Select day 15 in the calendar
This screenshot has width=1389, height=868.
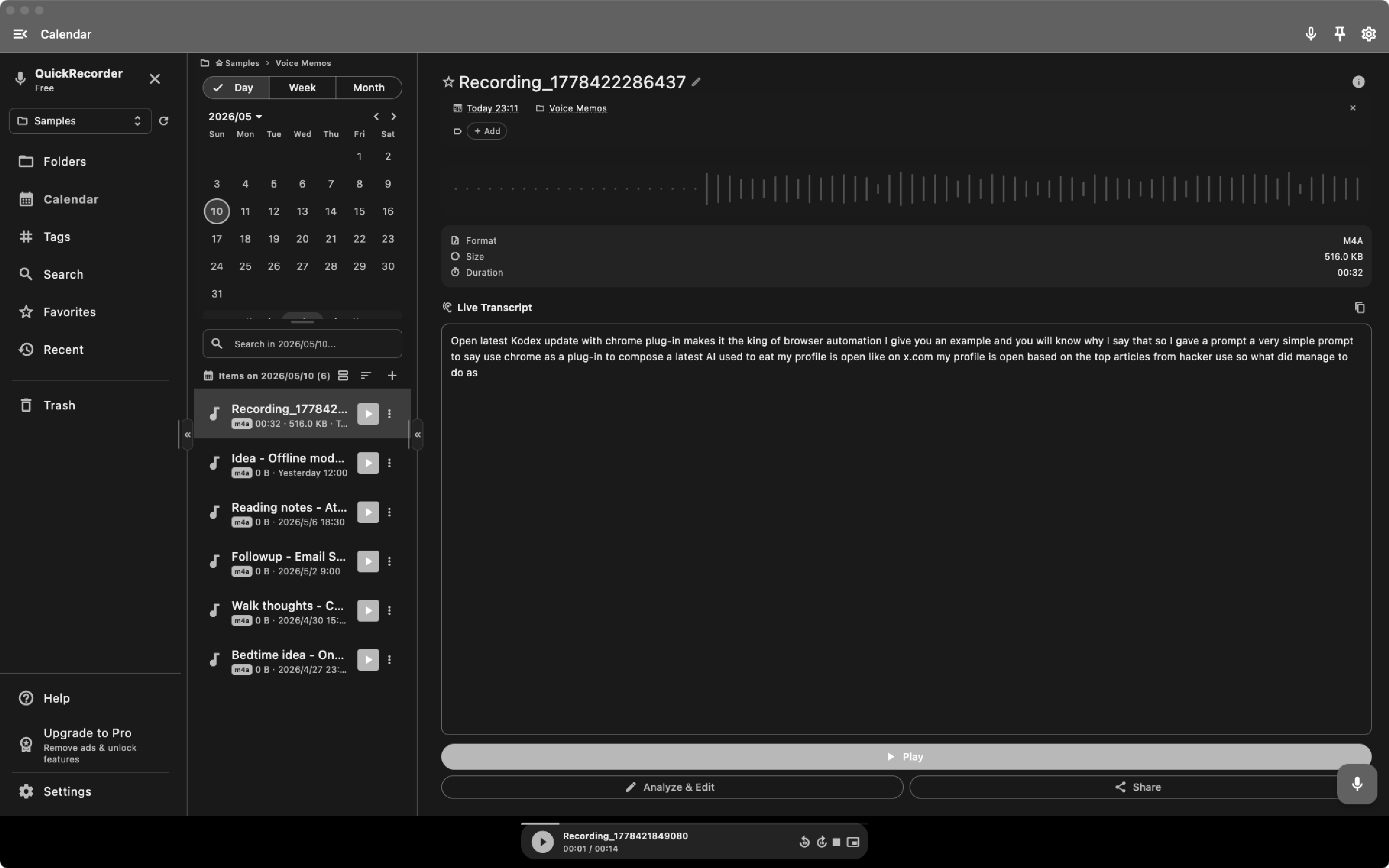point(359,211)
